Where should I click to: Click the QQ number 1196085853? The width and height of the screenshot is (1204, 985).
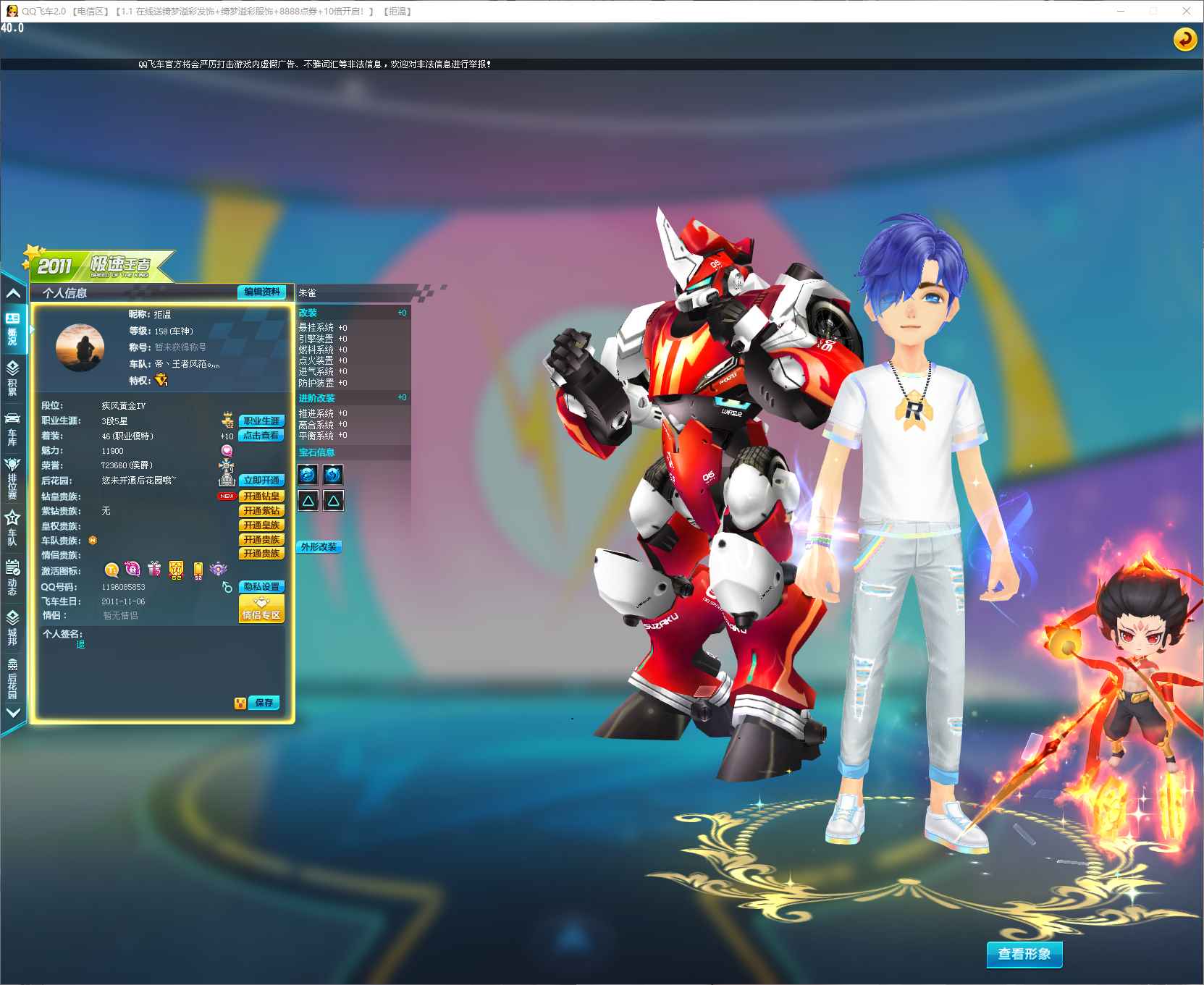(123, 587)
